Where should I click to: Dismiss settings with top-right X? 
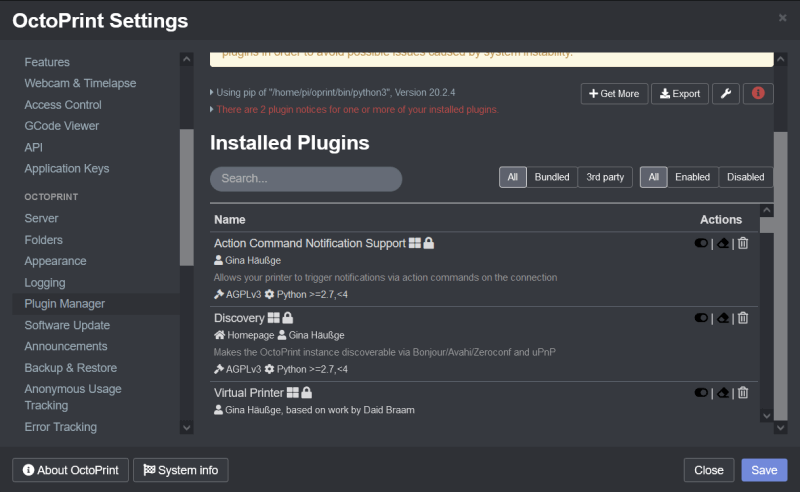(x=783, y=18)
